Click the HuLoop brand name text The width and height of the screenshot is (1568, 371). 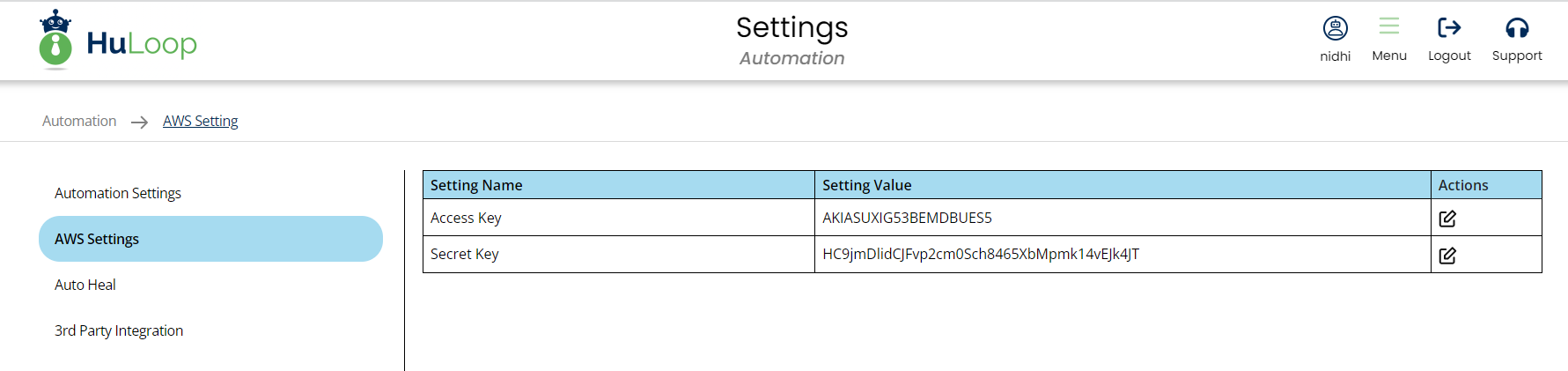click(142, 43)
